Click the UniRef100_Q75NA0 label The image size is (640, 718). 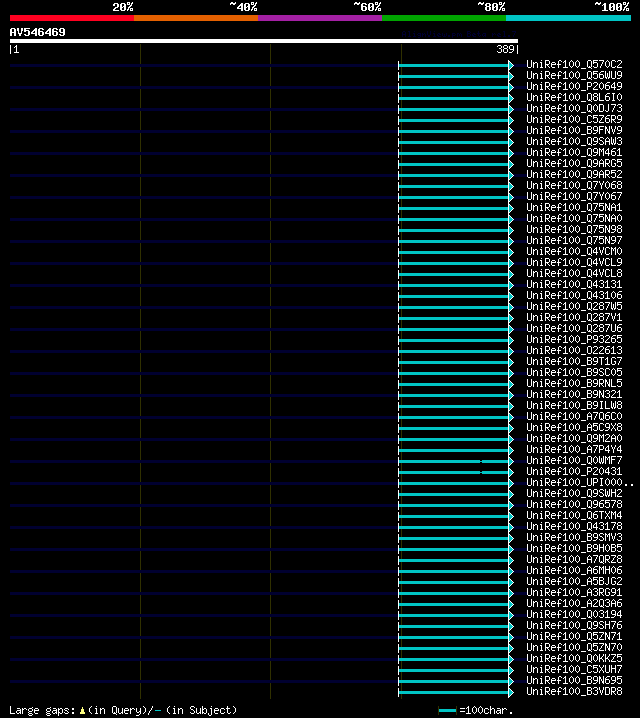pyautogui.click(x=574, y=218)
